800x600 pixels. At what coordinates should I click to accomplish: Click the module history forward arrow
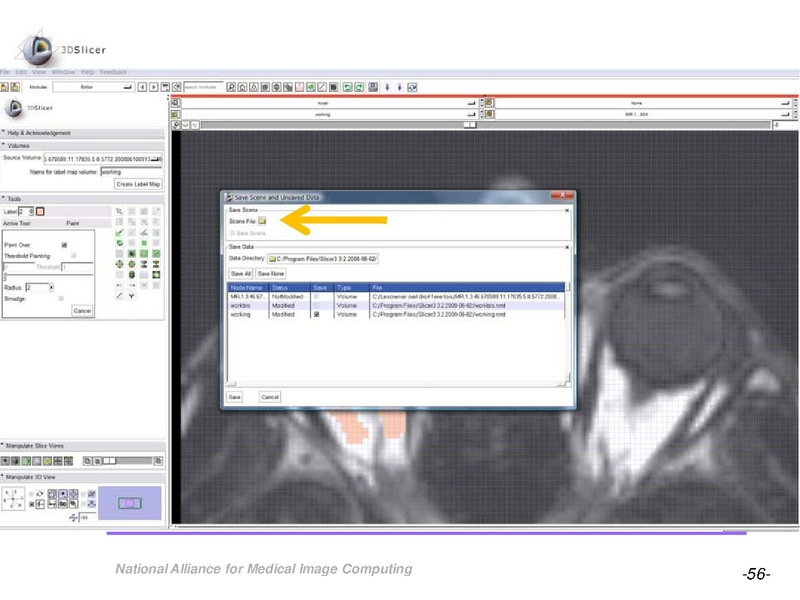[x=154, y=87]
